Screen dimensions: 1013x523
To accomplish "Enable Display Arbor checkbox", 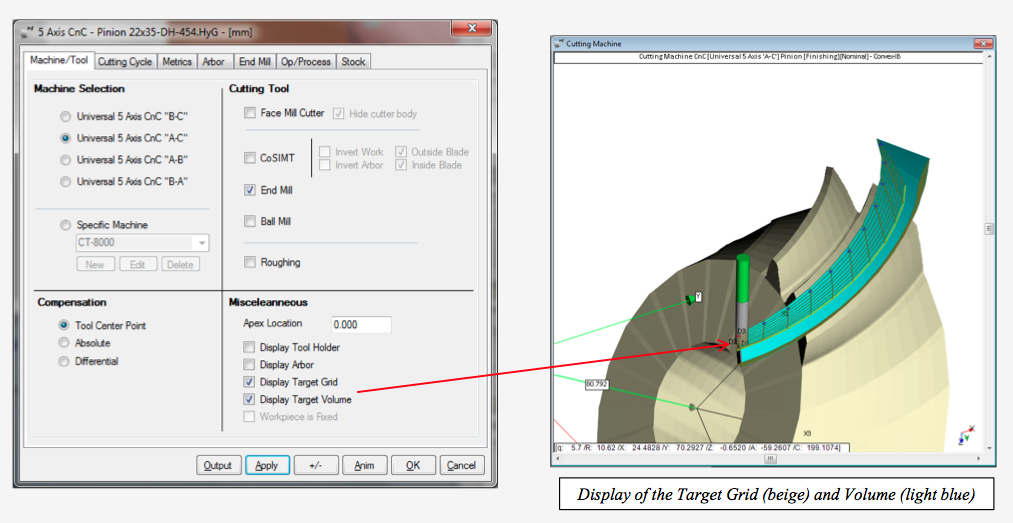I will [x=249, y=365].
